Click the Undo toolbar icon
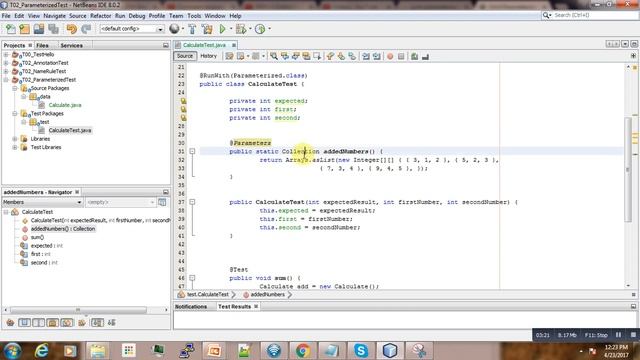Screen dimensions: 640x360 coord(71,29)
